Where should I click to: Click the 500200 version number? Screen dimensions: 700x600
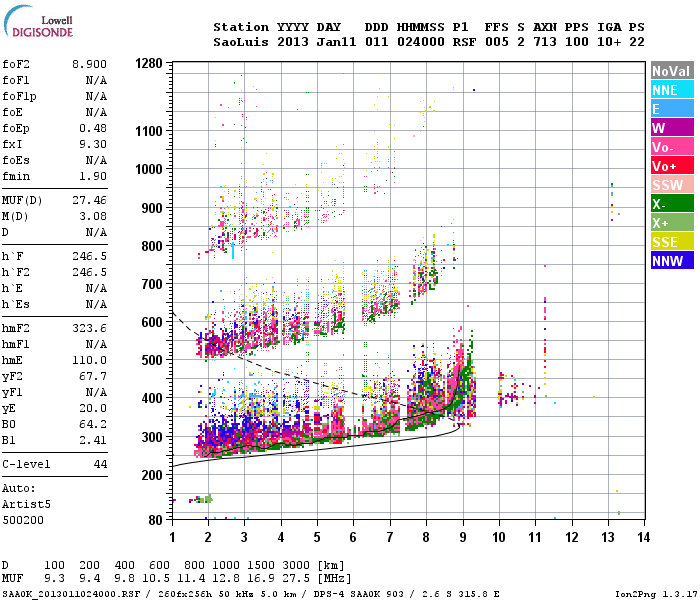(x=23, y=520)
